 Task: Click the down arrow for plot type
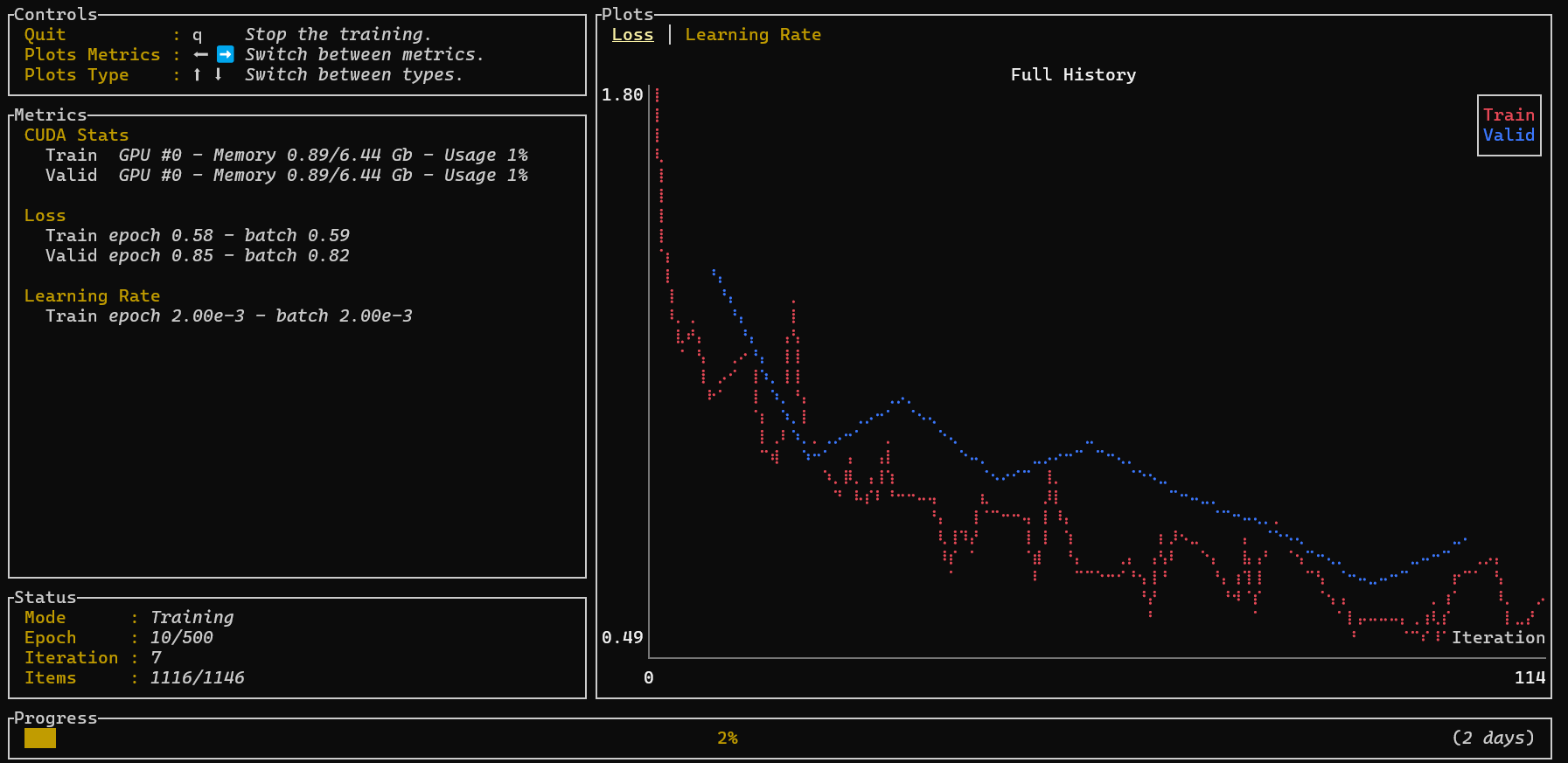(218, 74)
